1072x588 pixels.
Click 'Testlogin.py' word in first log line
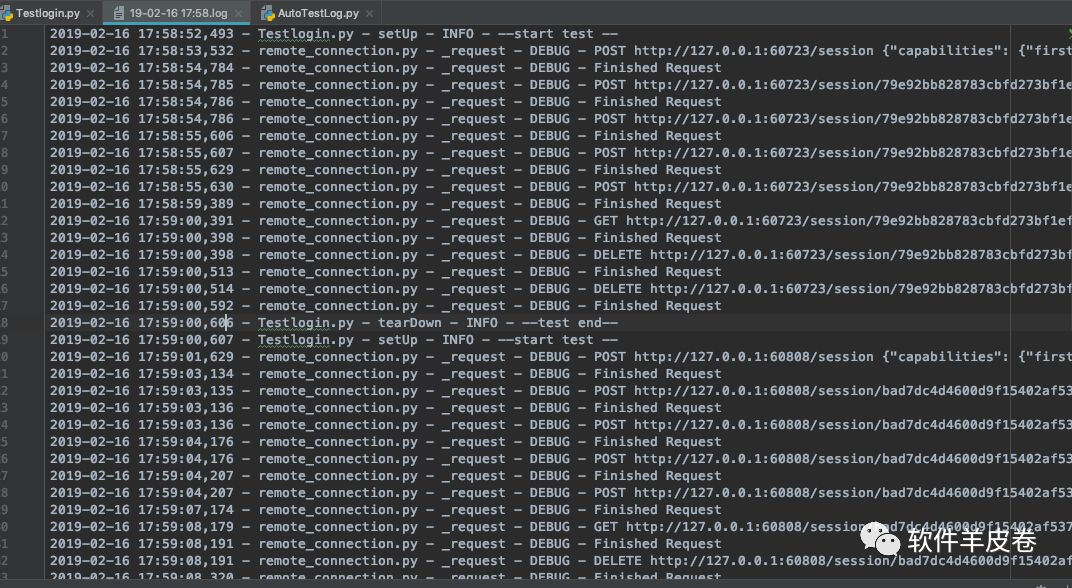306,34
